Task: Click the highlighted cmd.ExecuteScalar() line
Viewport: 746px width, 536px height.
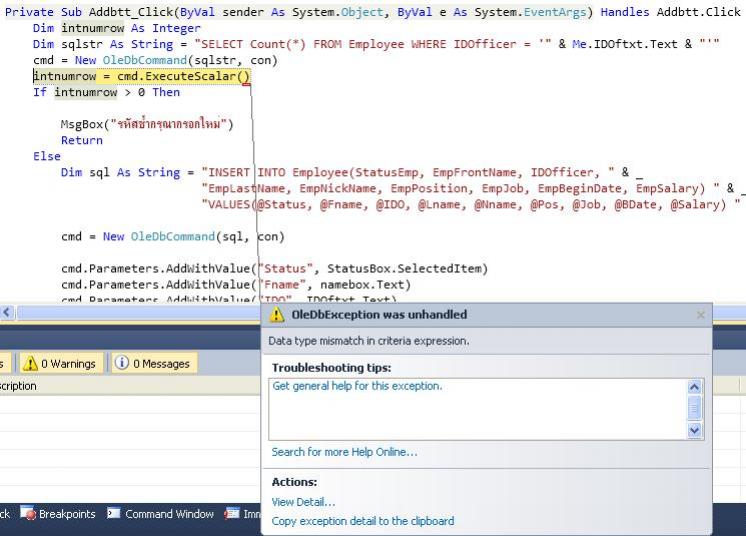Action: (141, 76)
